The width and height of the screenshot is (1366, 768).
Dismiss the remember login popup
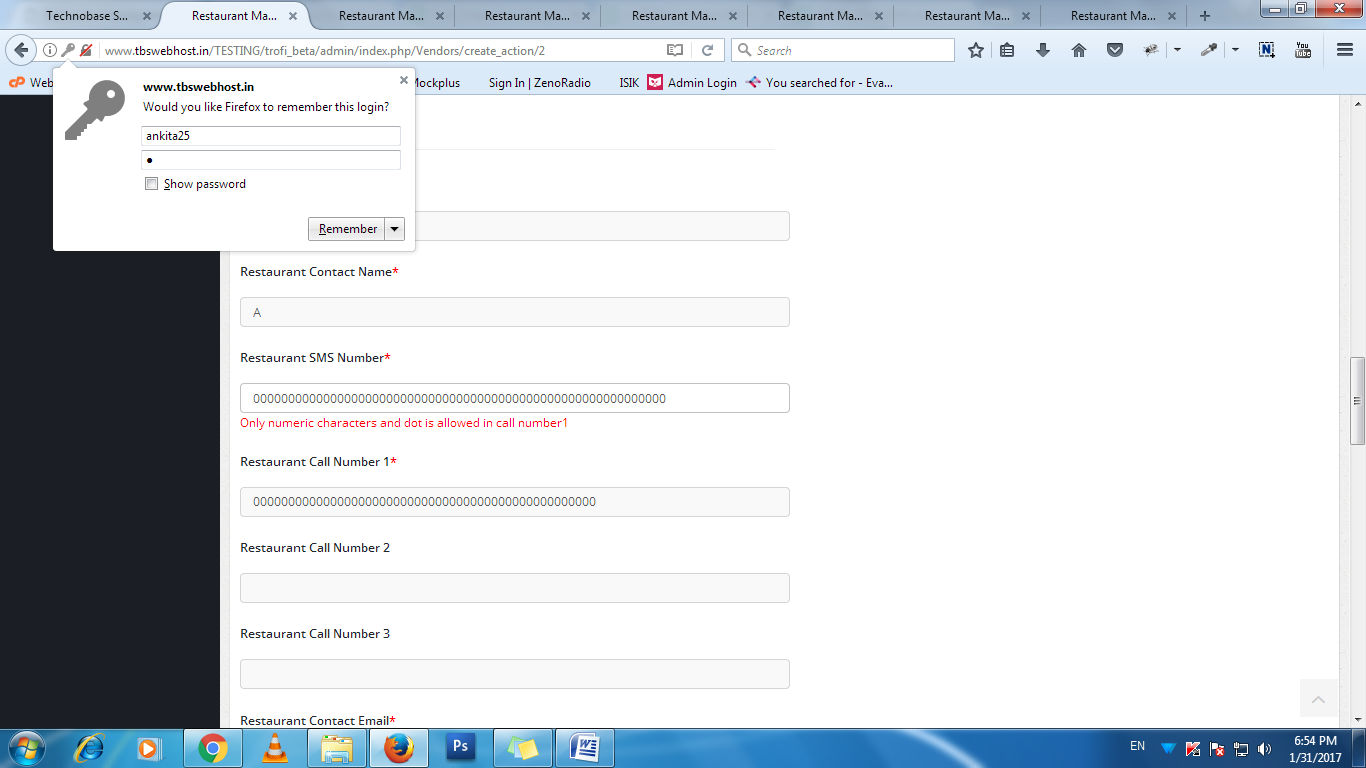pyautogui.click(x=404, y=80)
